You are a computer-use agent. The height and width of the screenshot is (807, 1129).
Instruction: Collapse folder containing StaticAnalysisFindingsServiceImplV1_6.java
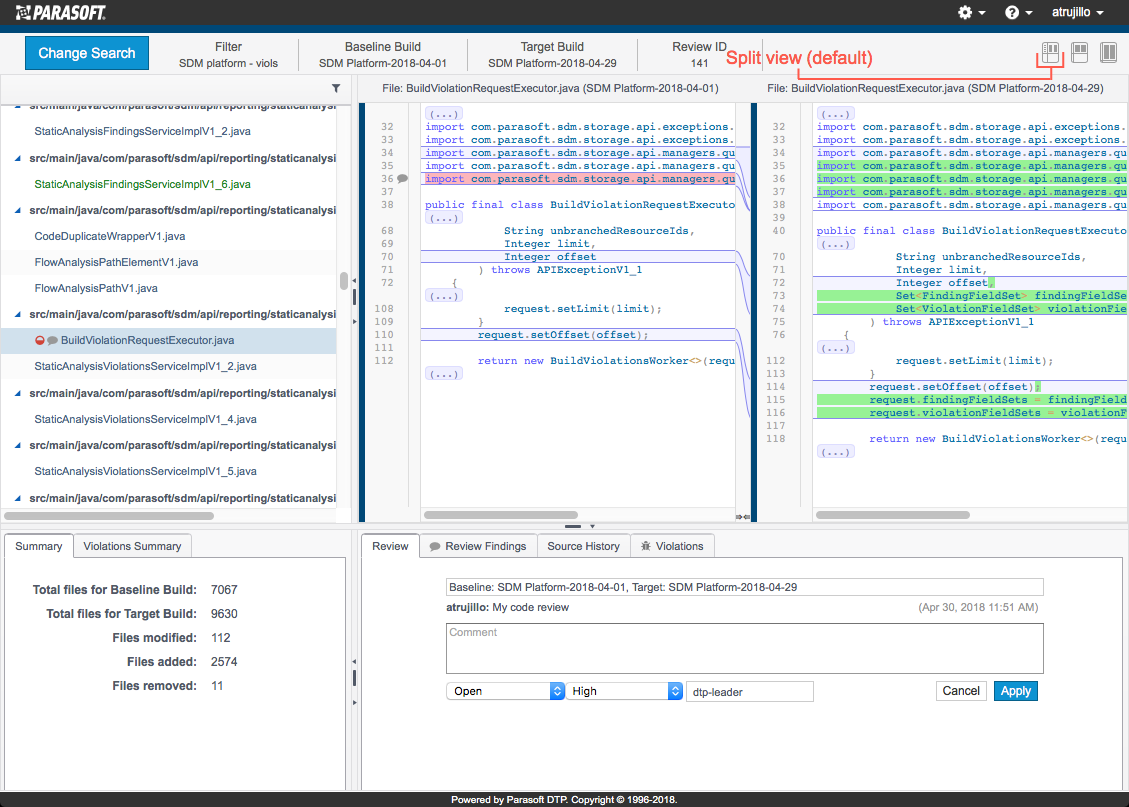click(x=18, y=158)
